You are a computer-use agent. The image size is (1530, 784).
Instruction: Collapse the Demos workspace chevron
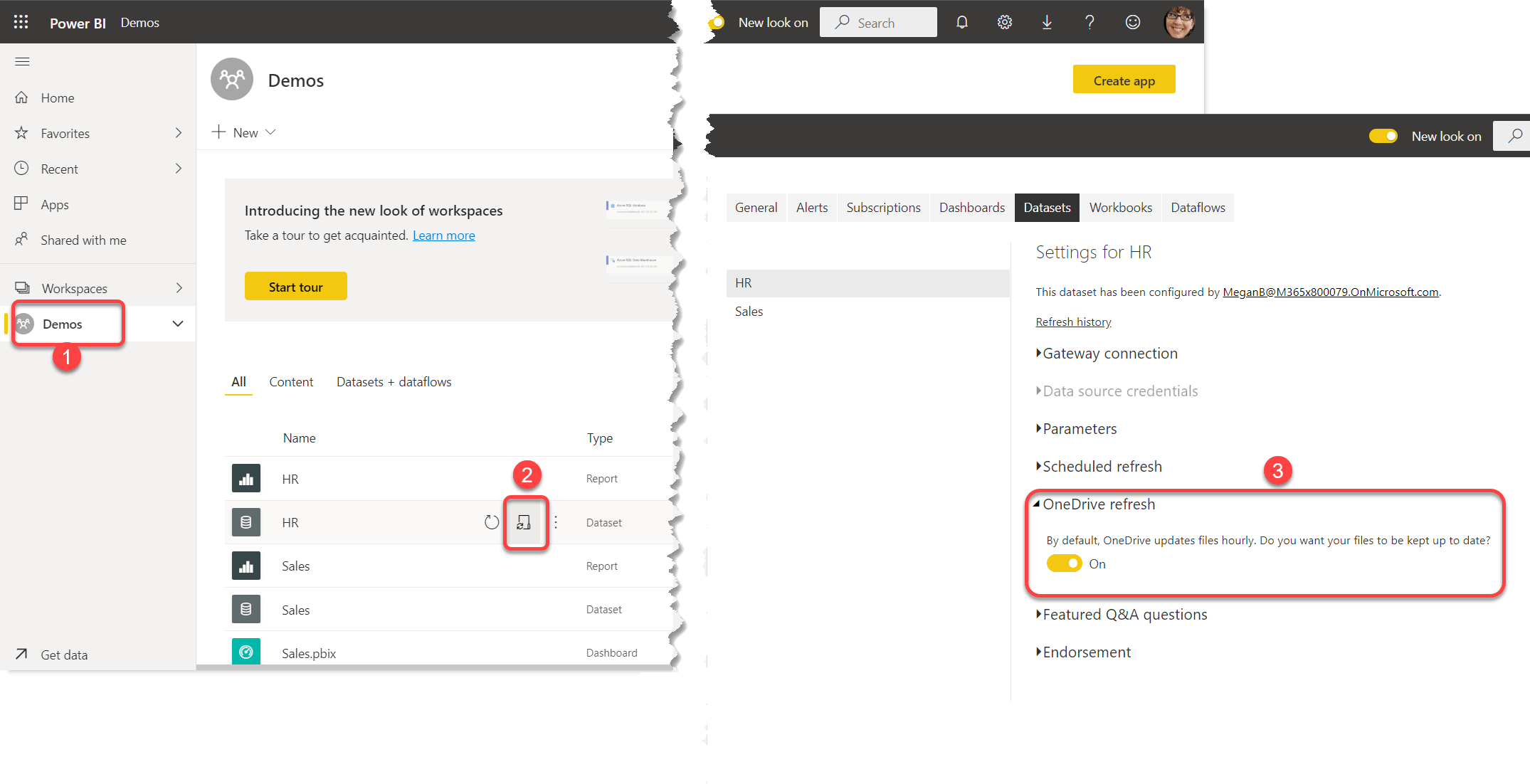pyautogui.click(x=178, y=324)
